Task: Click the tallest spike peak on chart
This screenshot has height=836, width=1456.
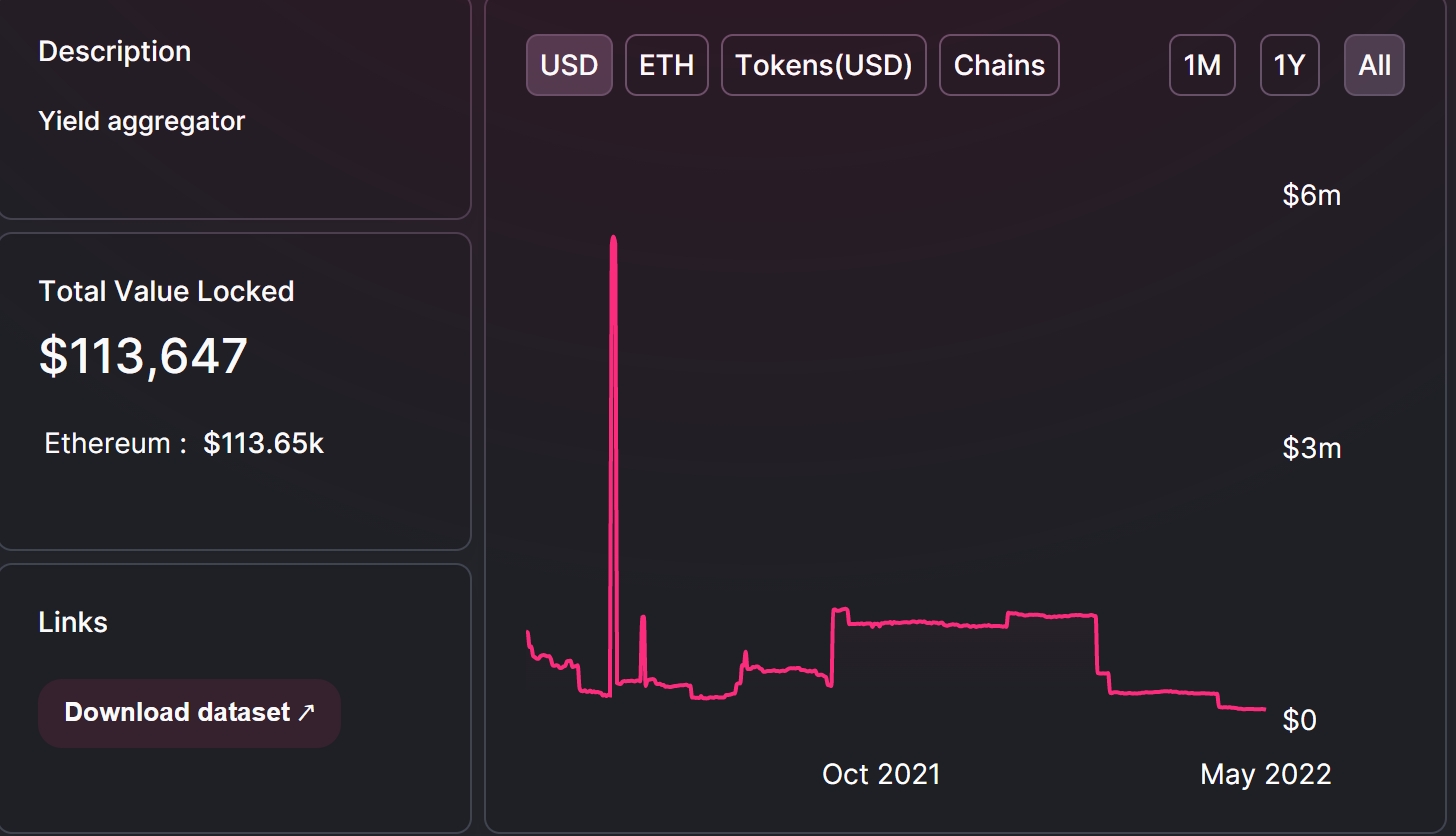Action: pyautogui.click(x=613, y=239)
